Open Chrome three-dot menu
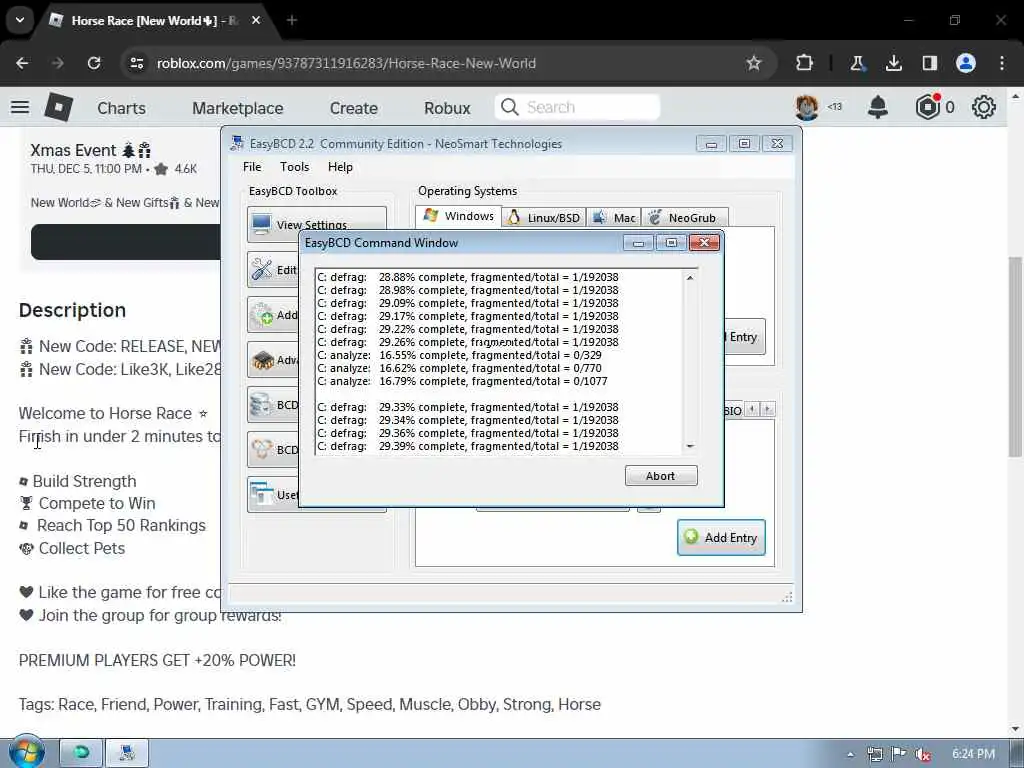The height and width of the screenshot is (768, 1024). coord(1002,63)
